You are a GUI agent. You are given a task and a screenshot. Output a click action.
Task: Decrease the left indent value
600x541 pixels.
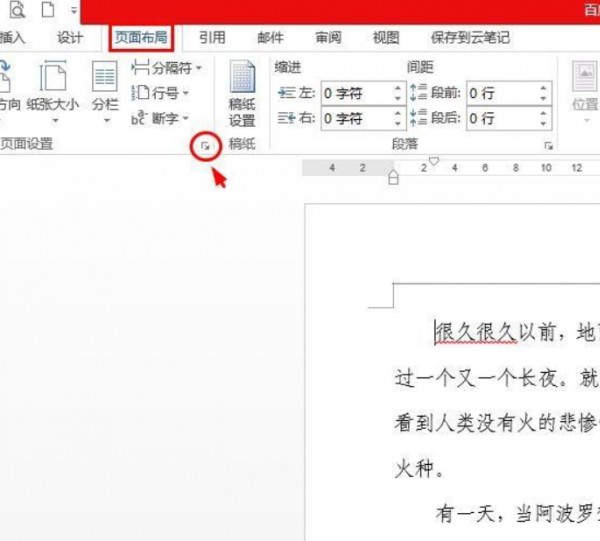click(398, 98)
